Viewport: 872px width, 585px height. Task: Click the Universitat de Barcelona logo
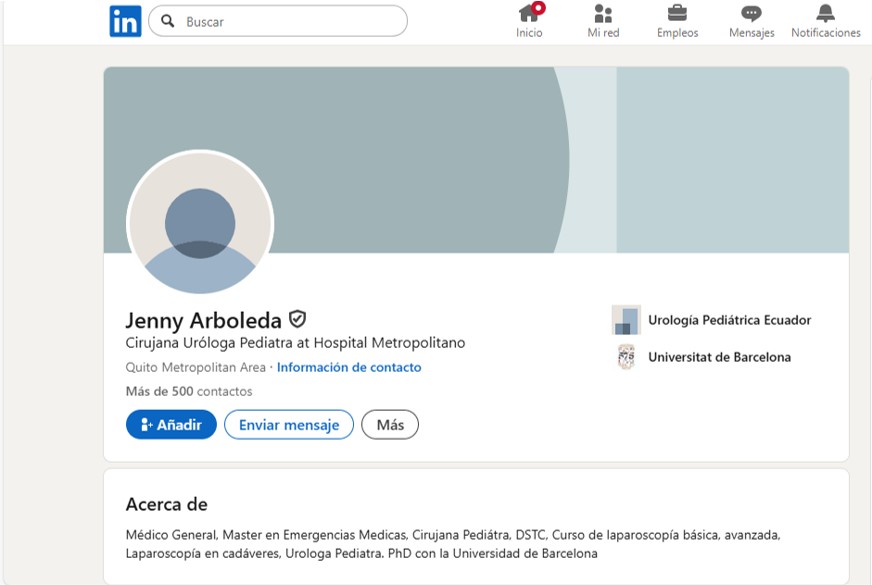click(x=626, y=357)
